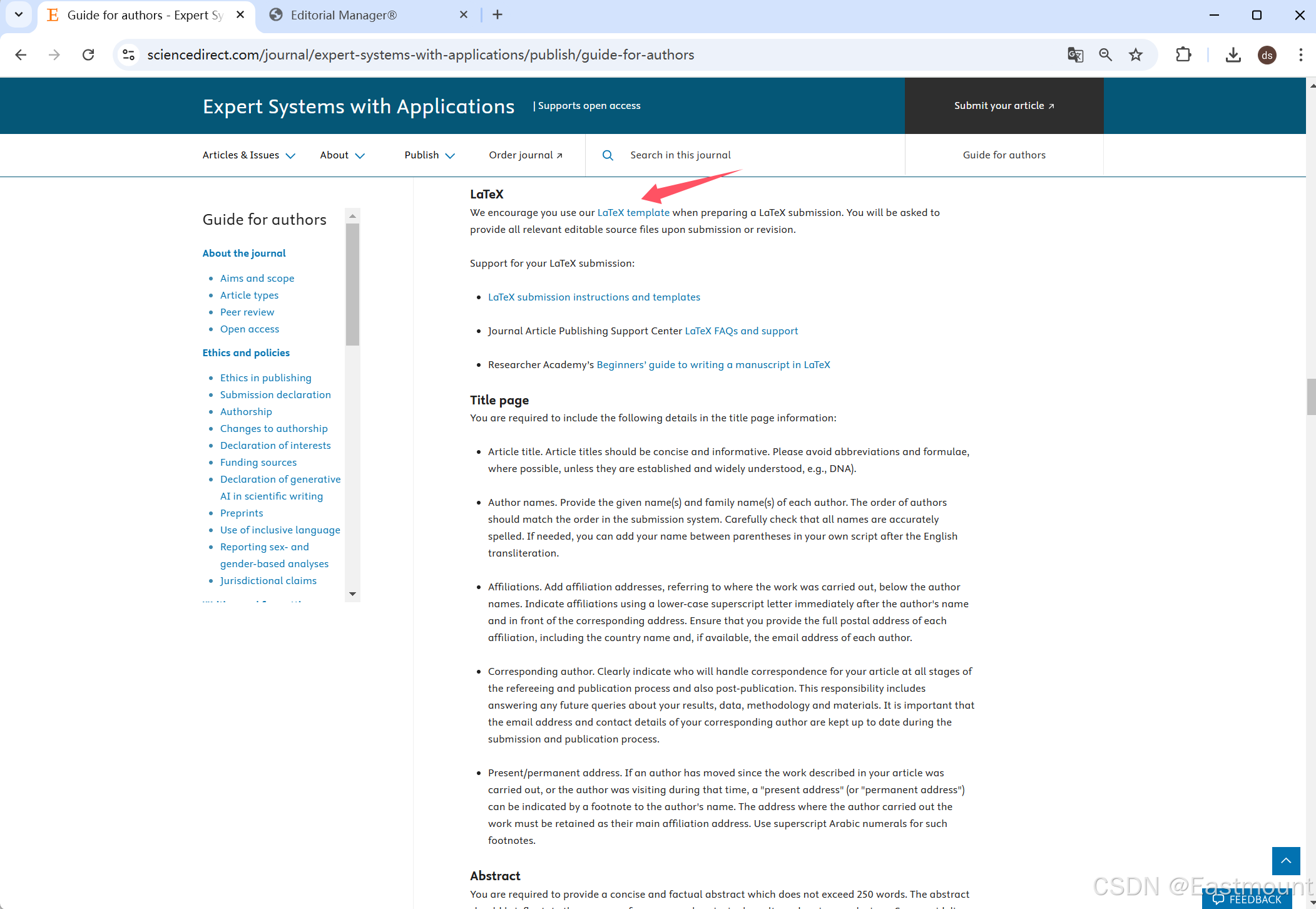Open the LaTeX template link

tap(633, 213)
